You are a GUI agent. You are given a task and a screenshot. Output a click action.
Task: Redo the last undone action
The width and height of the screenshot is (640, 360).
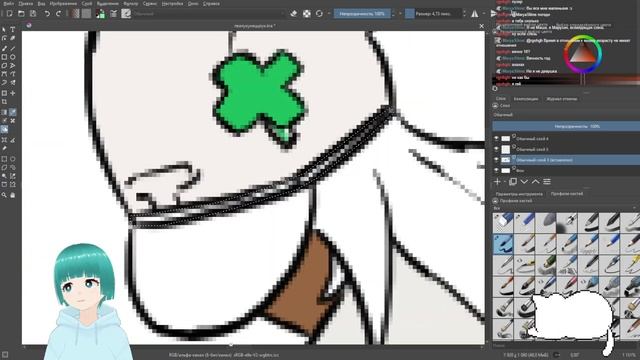[58, 13]
